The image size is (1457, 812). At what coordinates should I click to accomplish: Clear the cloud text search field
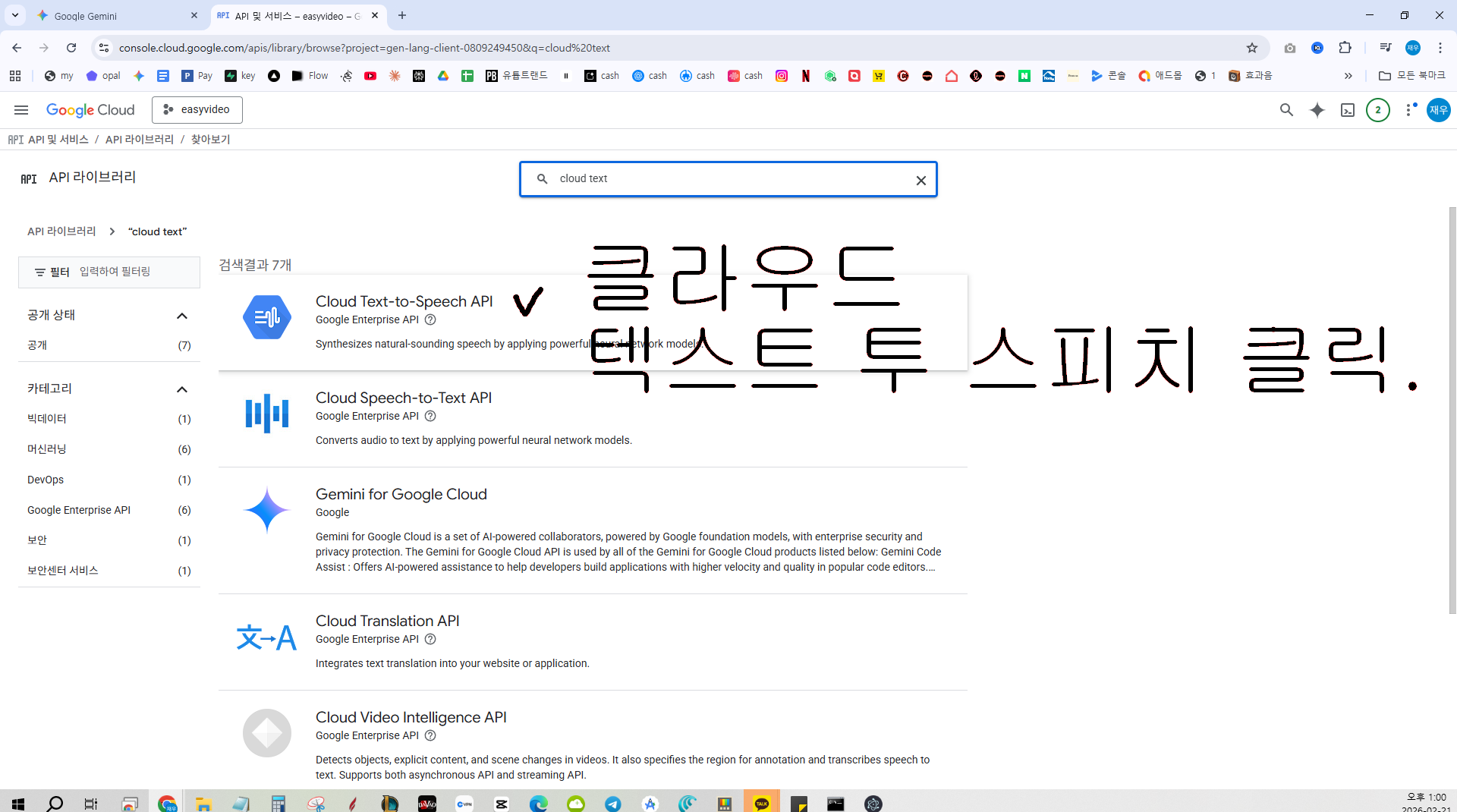920,180
